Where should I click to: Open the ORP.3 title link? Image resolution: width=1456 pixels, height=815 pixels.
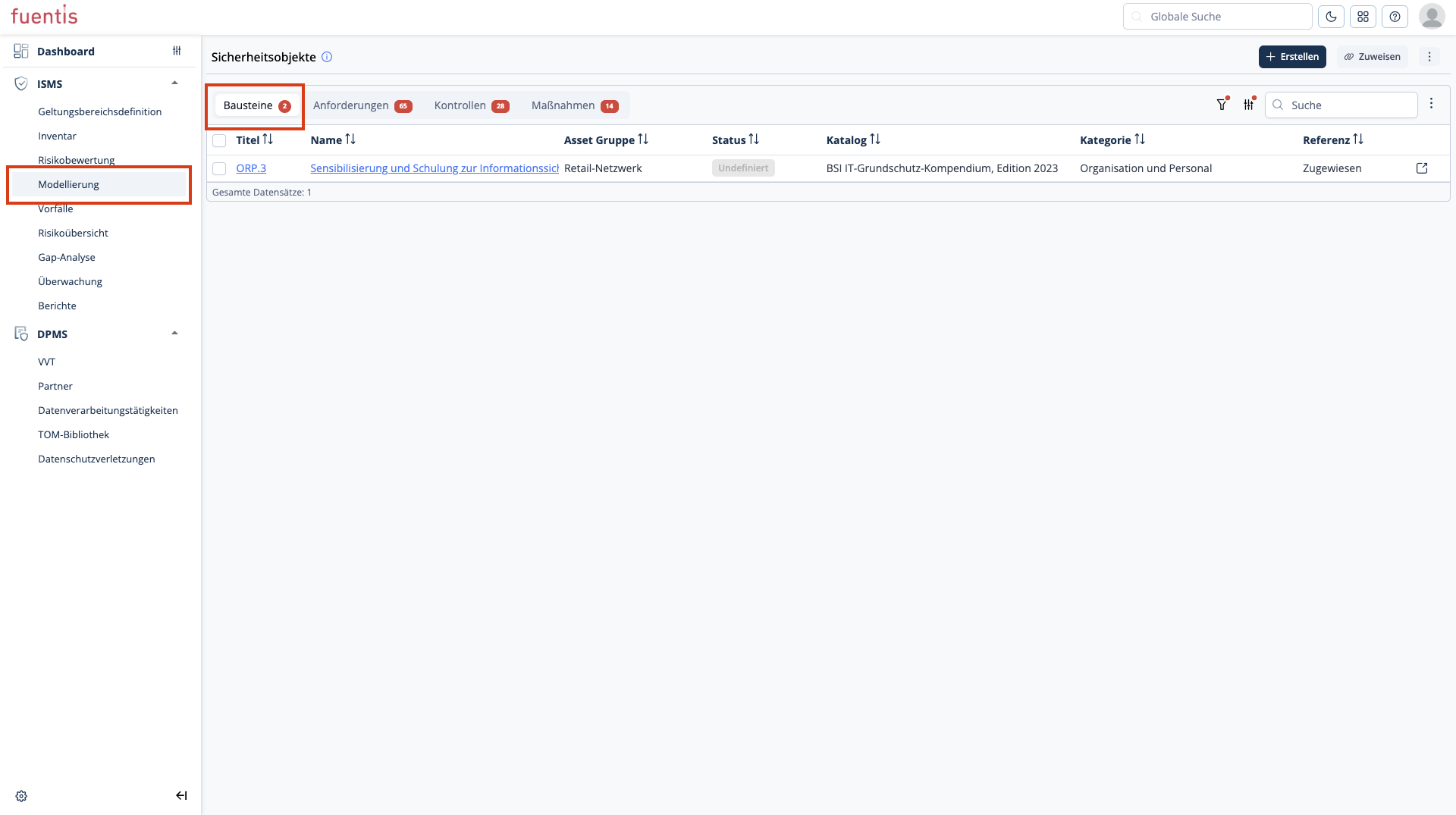(x=251, y=168)
